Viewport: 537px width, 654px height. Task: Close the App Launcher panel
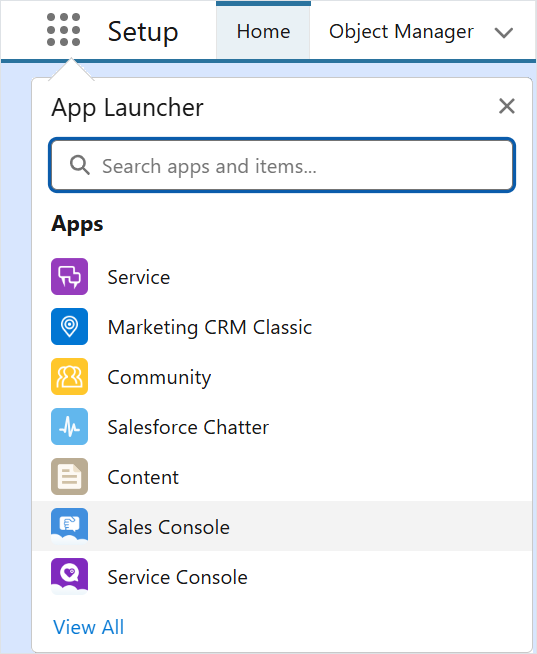click(507, 106)
